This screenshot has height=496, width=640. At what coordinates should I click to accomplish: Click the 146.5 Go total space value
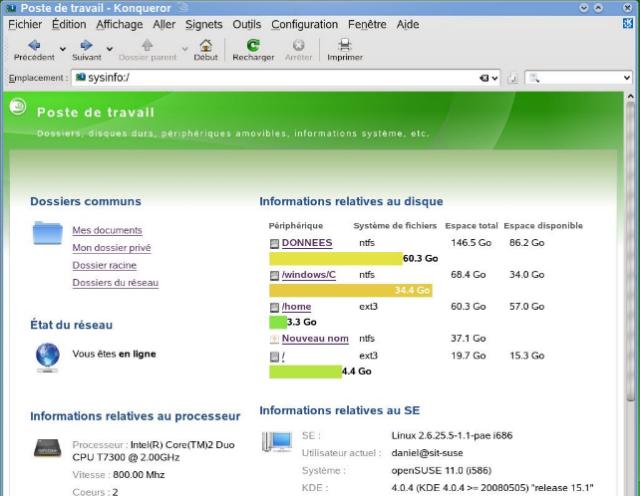pyautogui.click(x=471, y=243)
